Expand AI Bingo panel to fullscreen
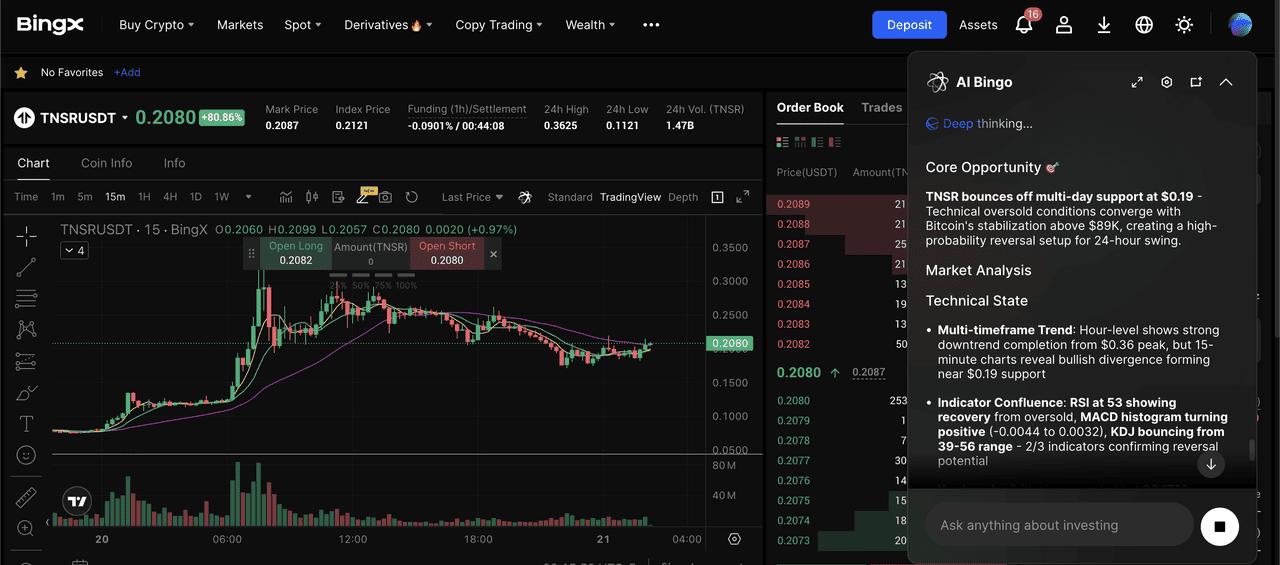The image size is (1280, 565). pyautogui.click(x=1137, y=82)
